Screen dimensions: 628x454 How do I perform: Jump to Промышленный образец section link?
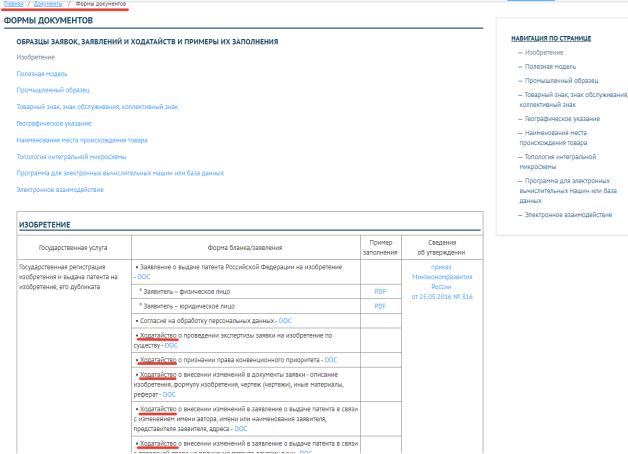pyautogui.click(x=53, y=90)
